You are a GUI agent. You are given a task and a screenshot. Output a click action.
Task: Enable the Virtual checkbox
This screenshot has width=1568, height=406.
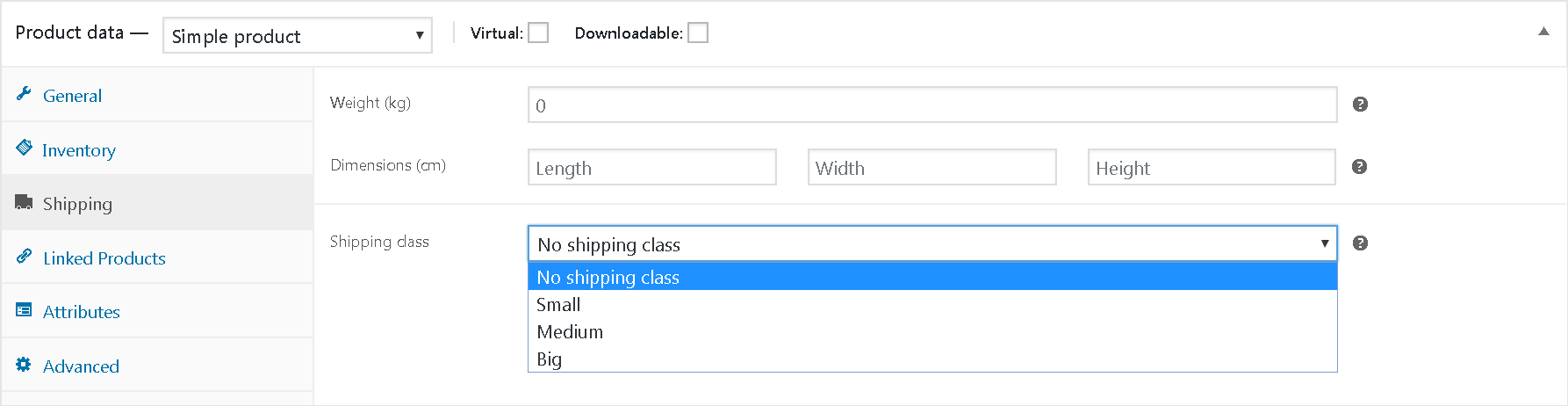tap(538, 33)
